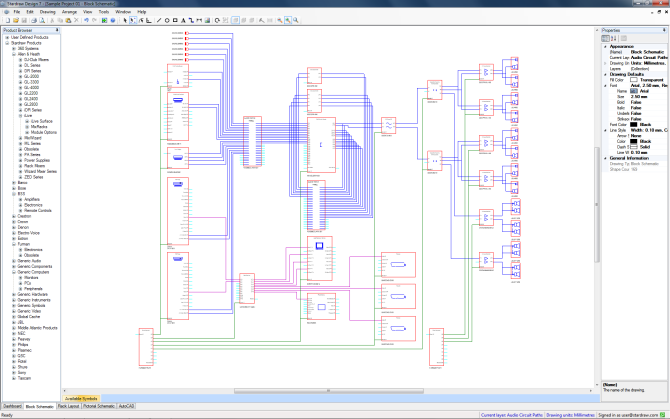Screen dimensions: 670x419
Task: Toggle Bold font property value
Action: click(637, 102)
